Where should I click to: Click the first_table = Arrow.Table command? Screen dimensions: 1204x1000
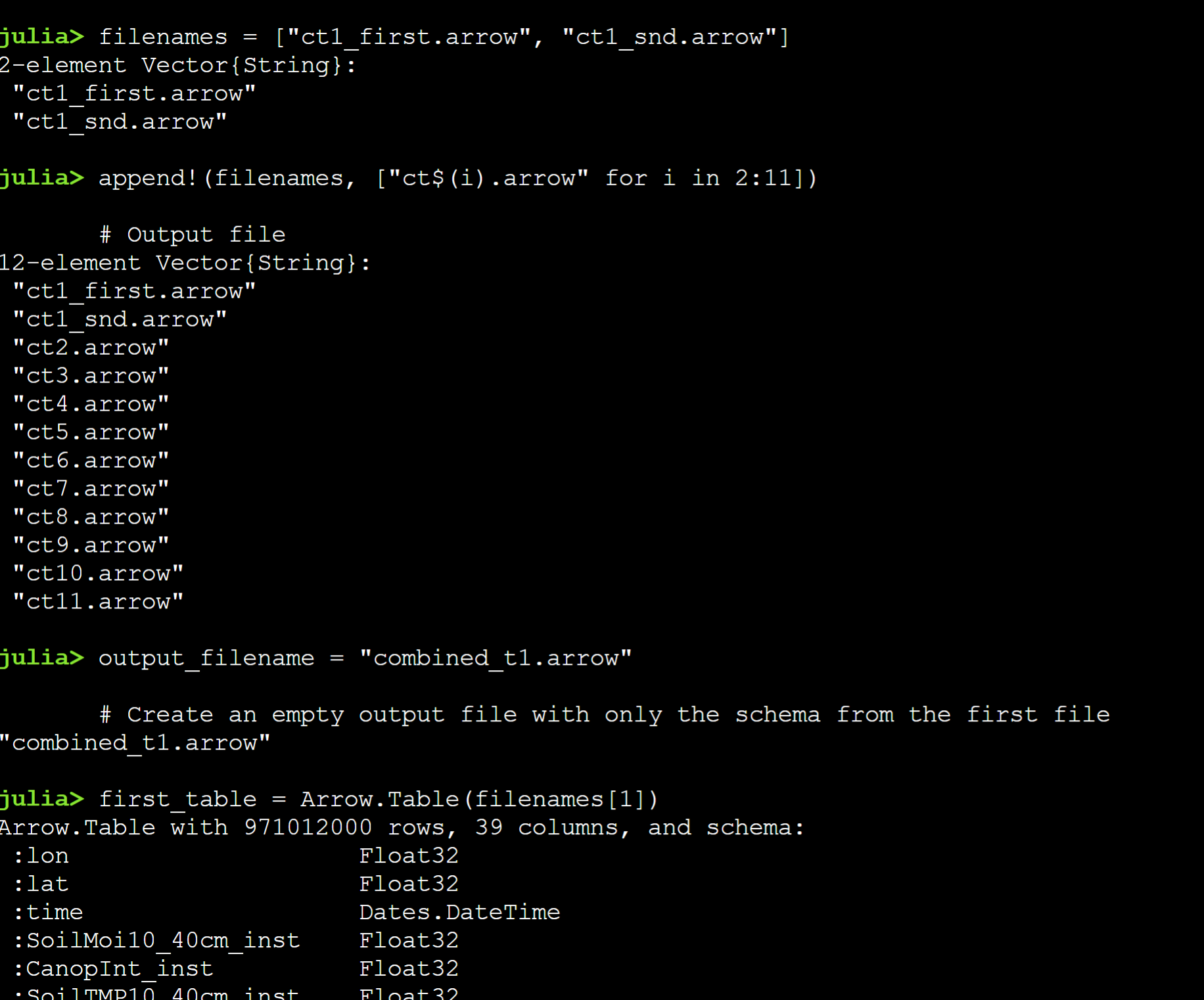pos(378,800)
